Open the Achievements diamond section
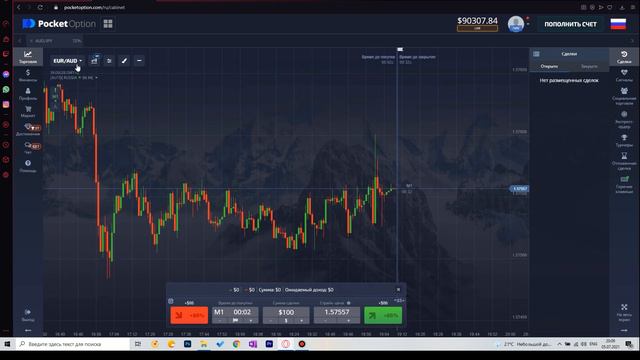This screenshot has width=640, height=360. [x=28, y=129]
